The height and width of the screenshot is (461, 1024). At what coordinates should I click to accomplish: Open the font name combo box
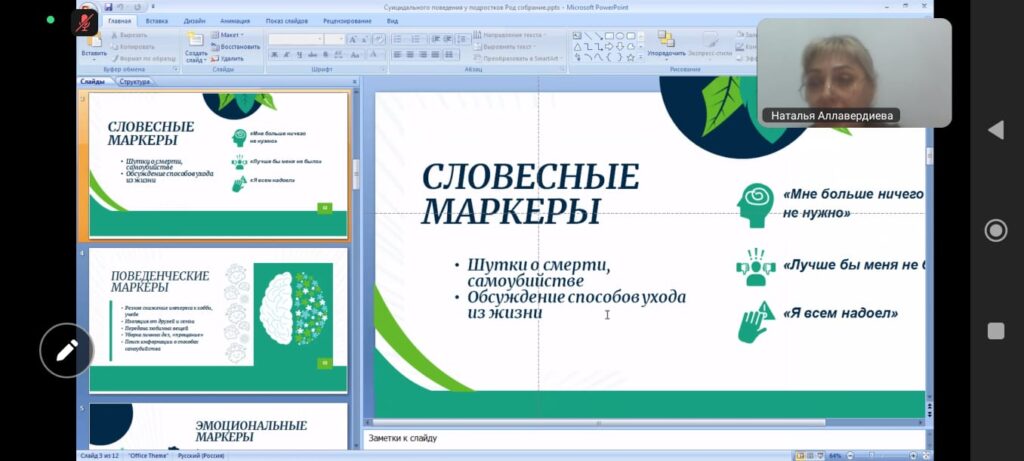point(296,39)
